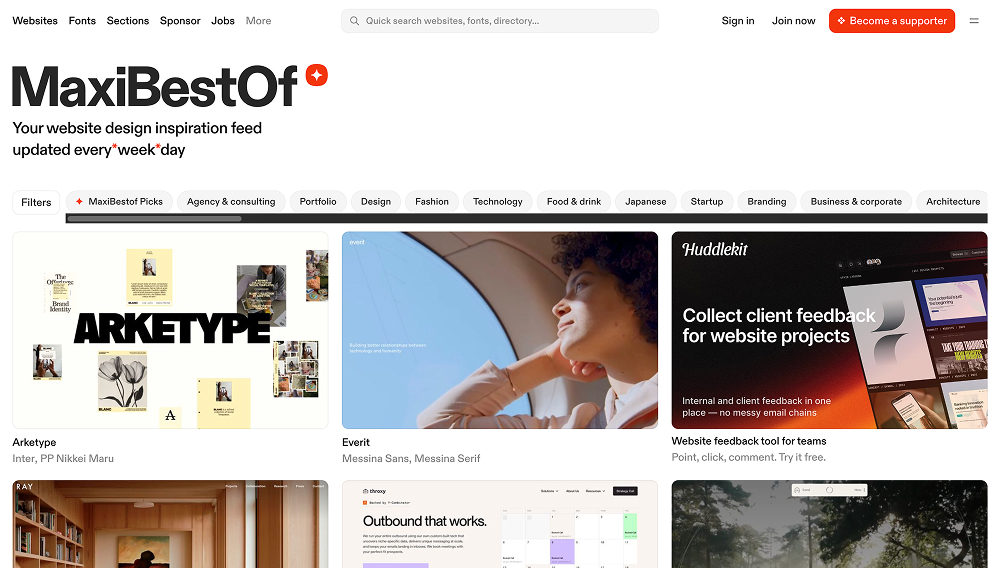Select the Branding filter chip

[767, 201]
